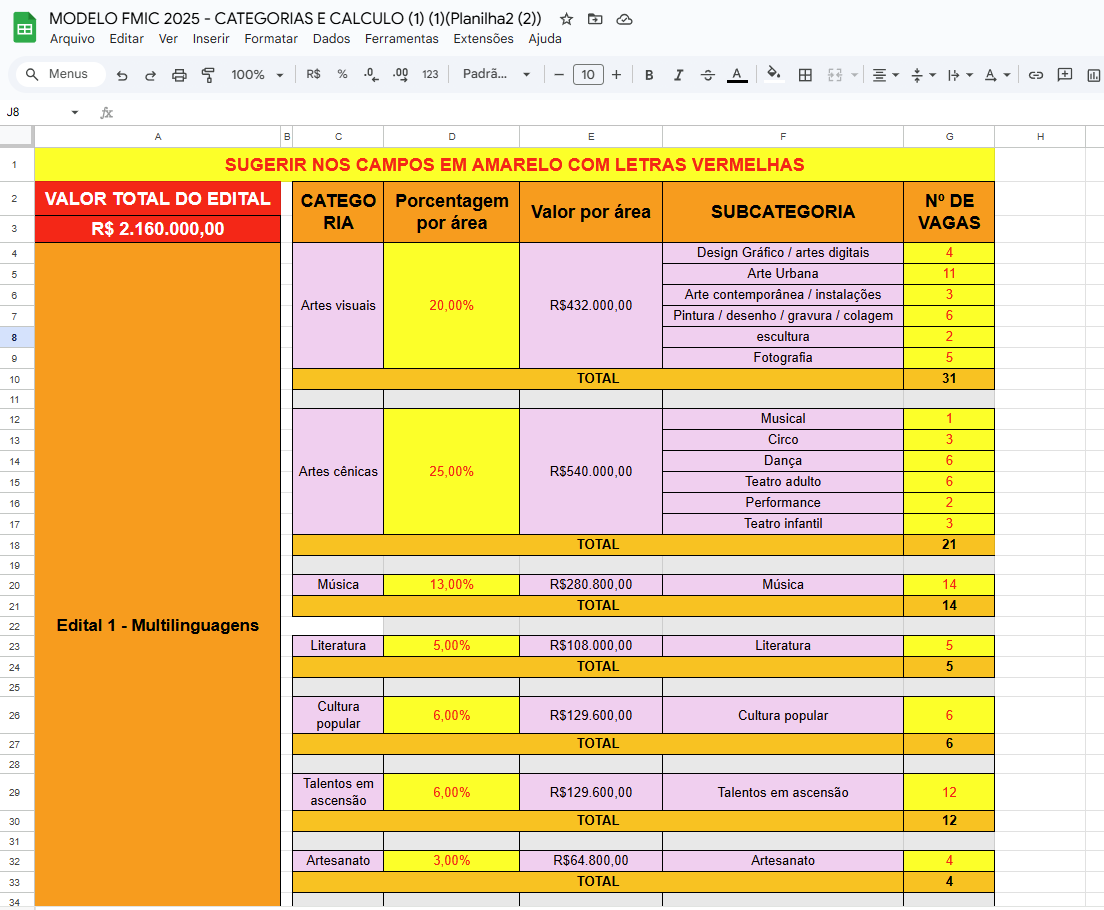Increase decimal places

point(401,75)
